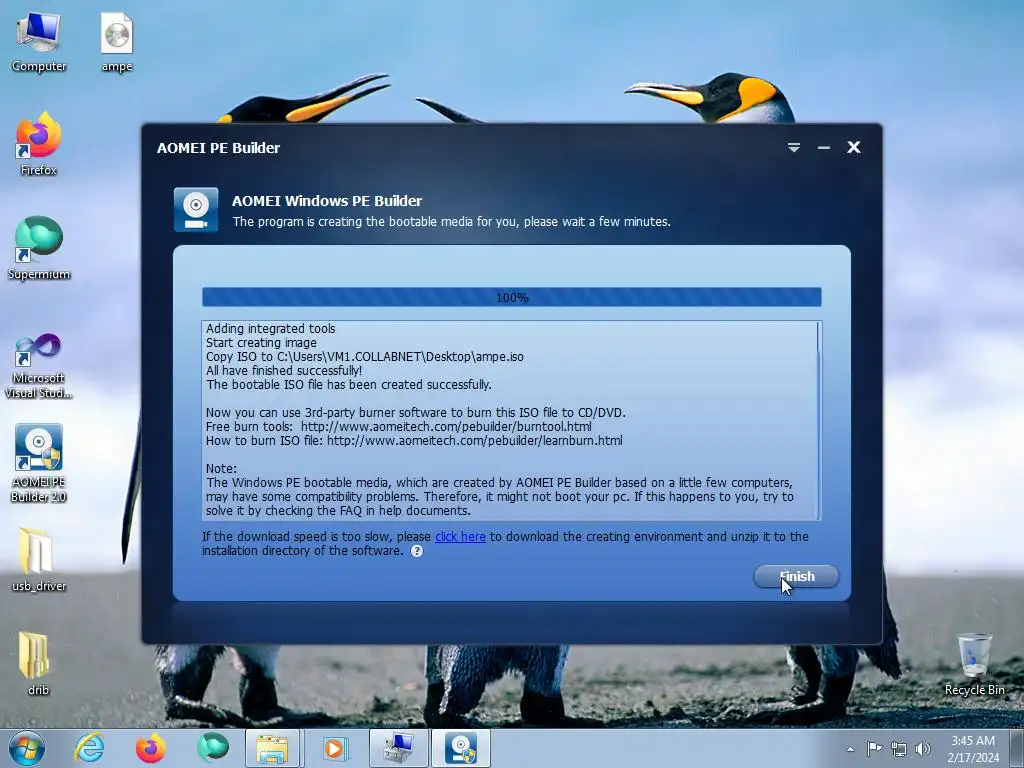Click the Finish button

coord(796,577)
